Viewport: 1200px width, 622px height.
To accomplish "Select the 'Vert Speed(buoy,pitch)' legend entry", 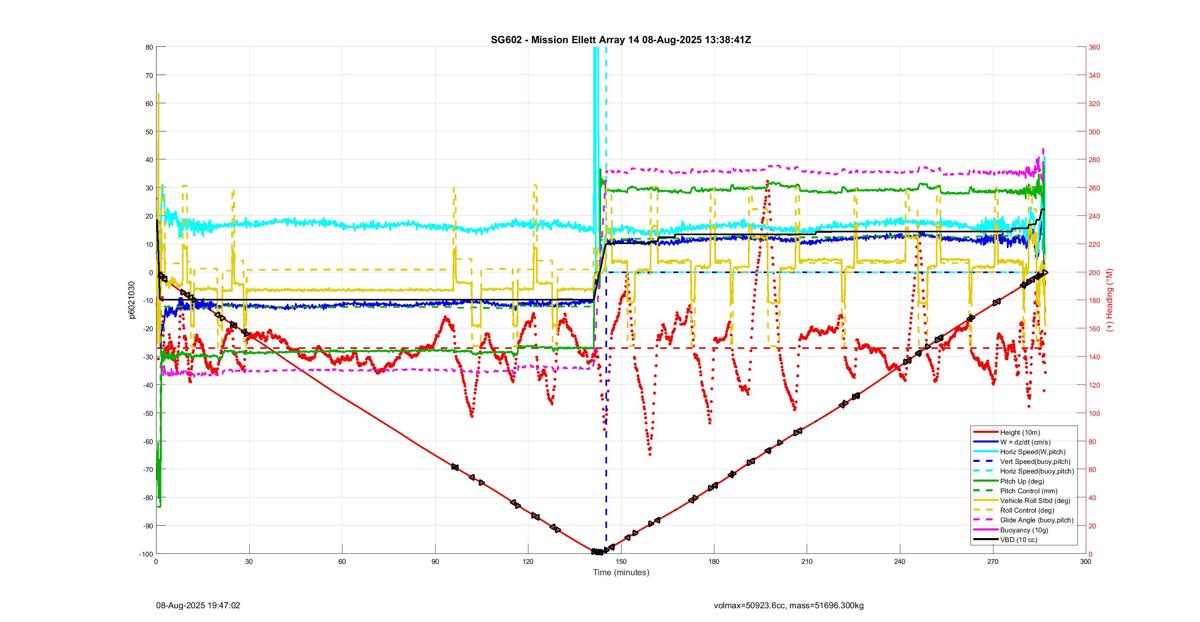I will [1035, 462].
